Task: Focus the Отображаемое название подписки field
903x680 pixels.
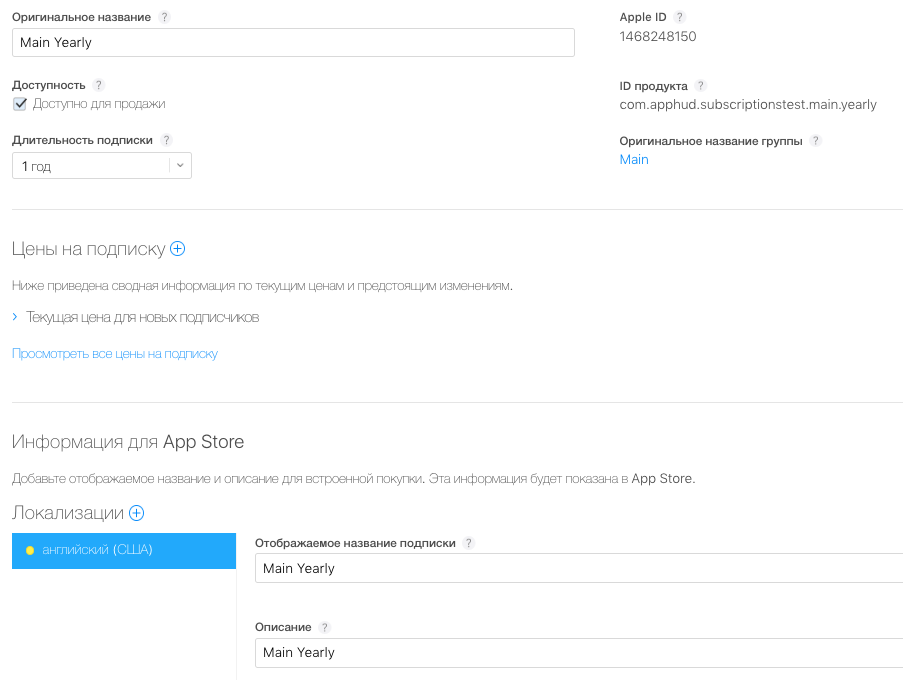Action: [578, 568]
